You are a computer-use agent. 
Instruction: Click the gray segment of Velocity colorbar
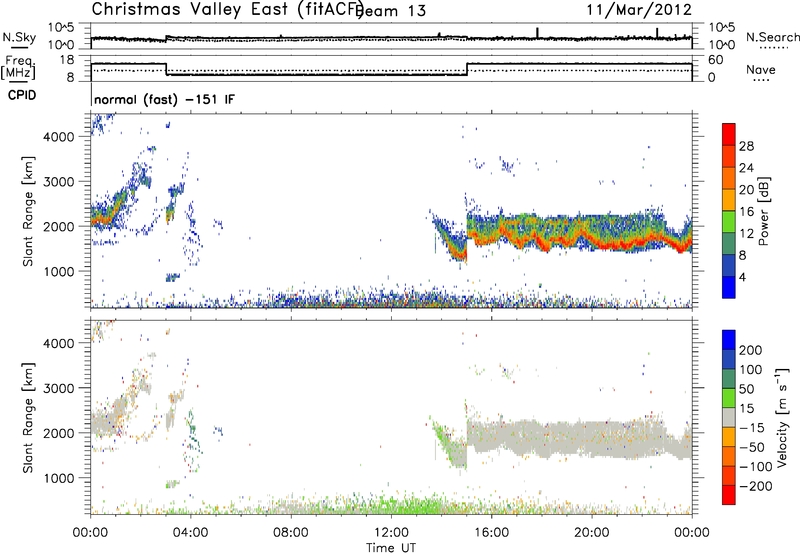pyautogui.click(x=729, y=417)
